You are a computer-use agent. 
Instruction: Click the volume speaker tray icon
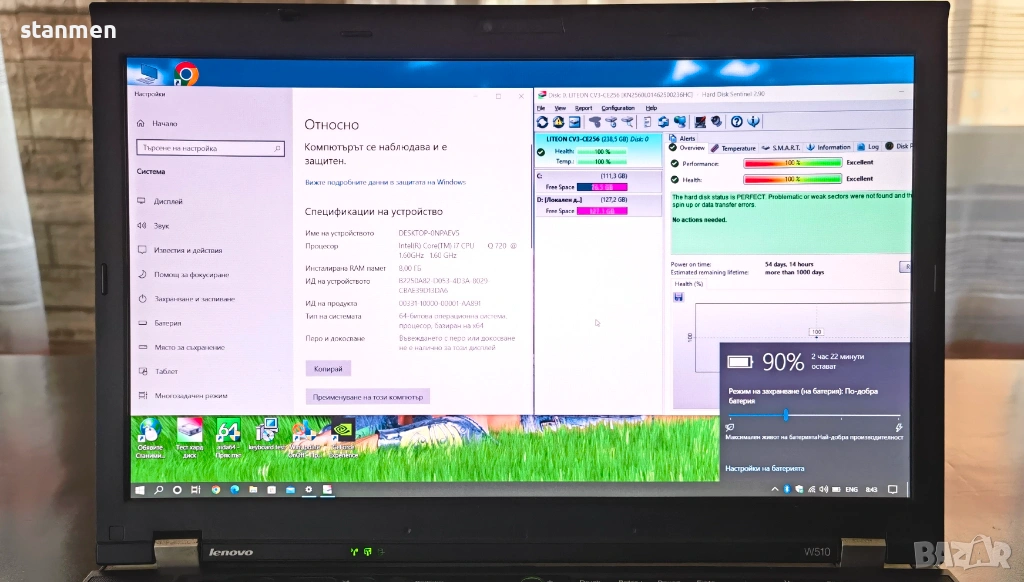(824, 489)
